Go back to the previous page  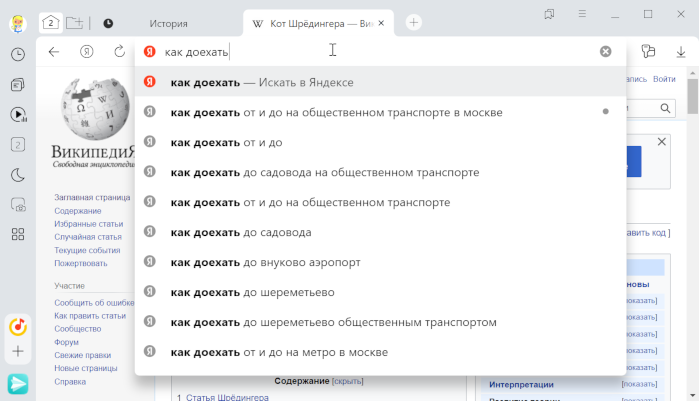pyautogui.click(x=53, y=52)
